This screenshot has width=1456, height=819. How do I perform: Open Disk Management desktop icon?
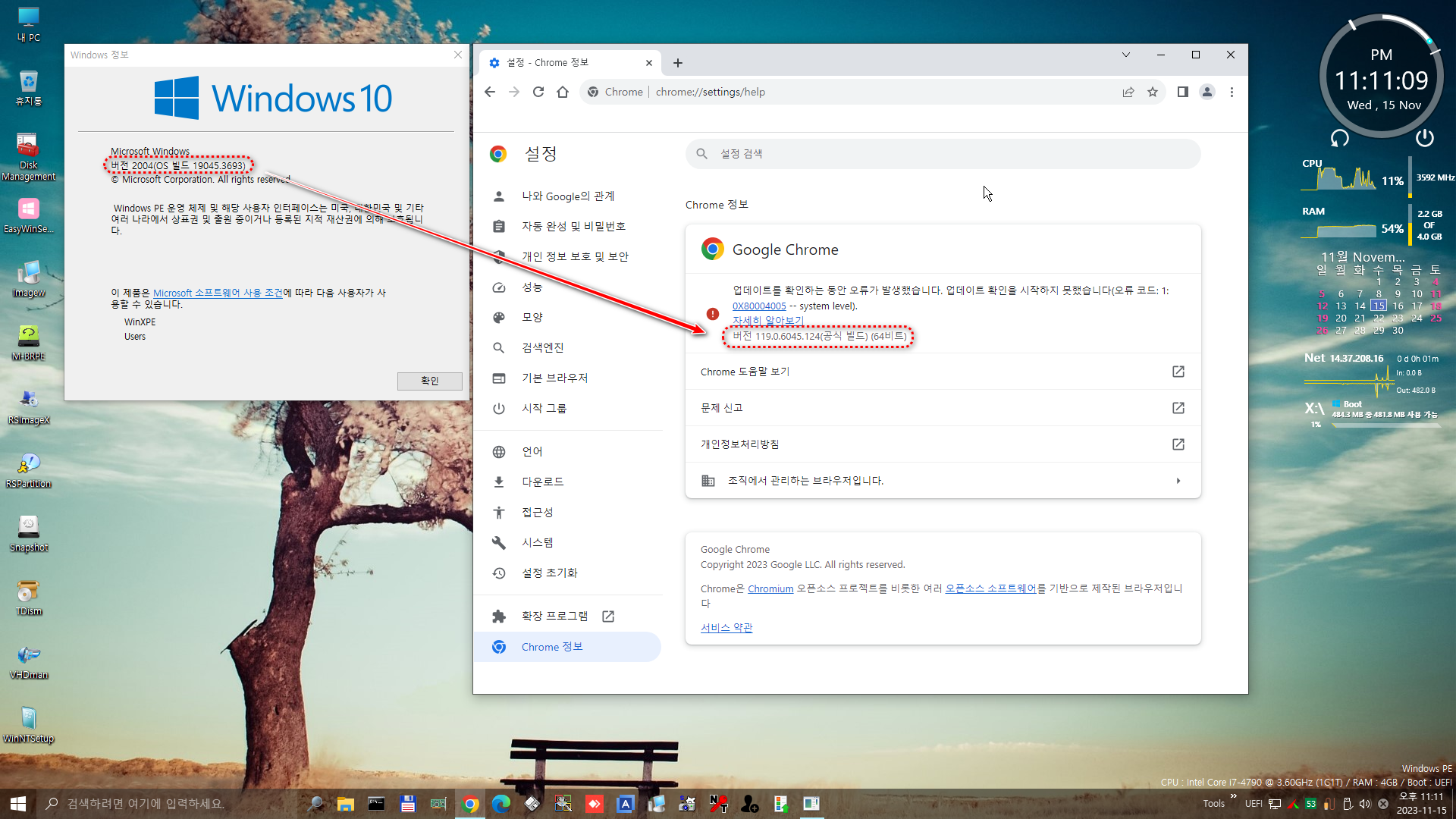(x=29, y=157)
